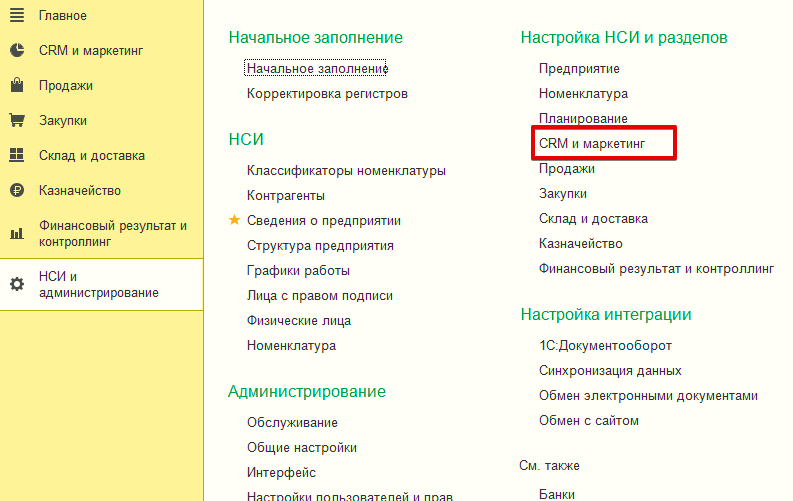The image size is (793, 501).
Task: Click the bar chart icon for Финансовый результат
Action: [x=17, y=233]
